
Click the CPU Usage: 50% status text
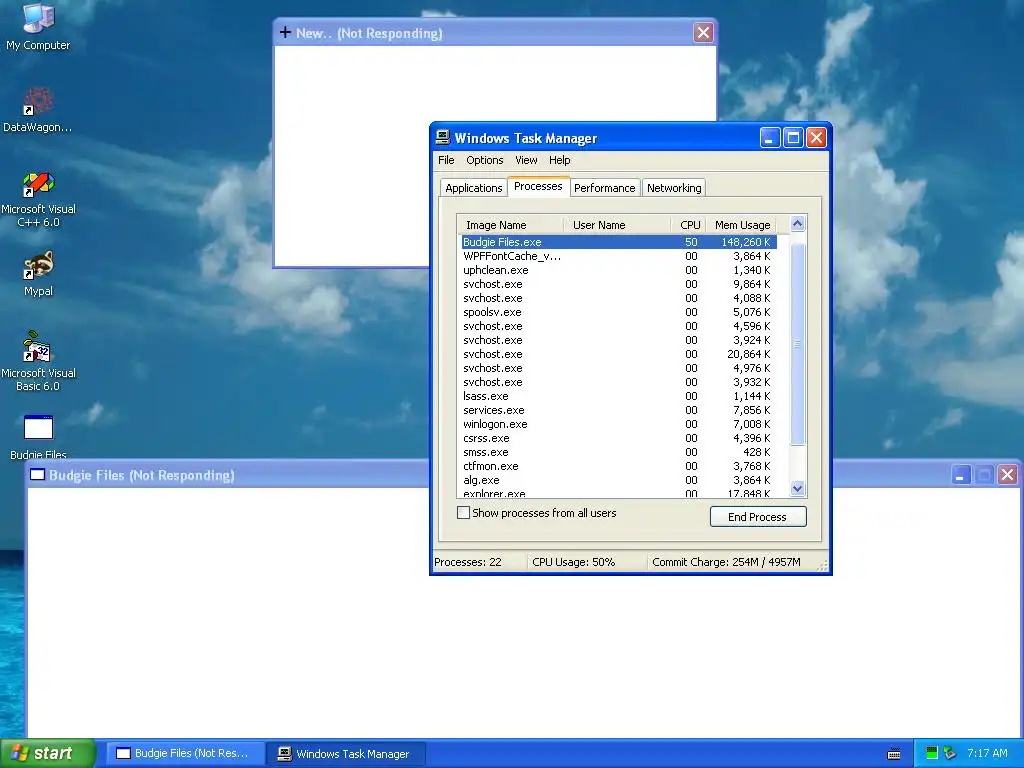click(x=573, y=562)
